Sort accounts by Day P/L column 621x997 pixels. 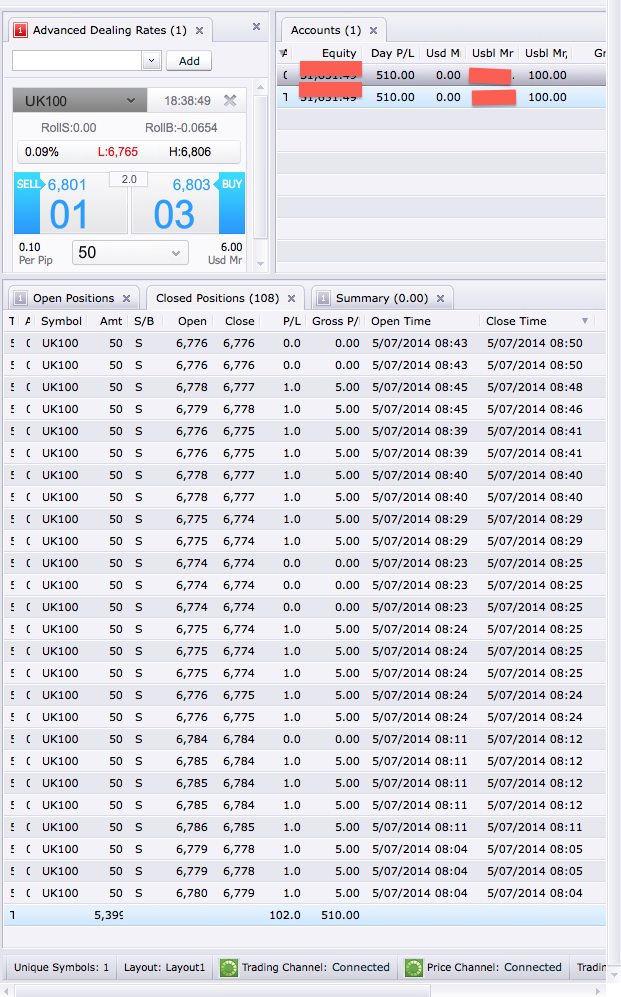[x=392, y=53]
